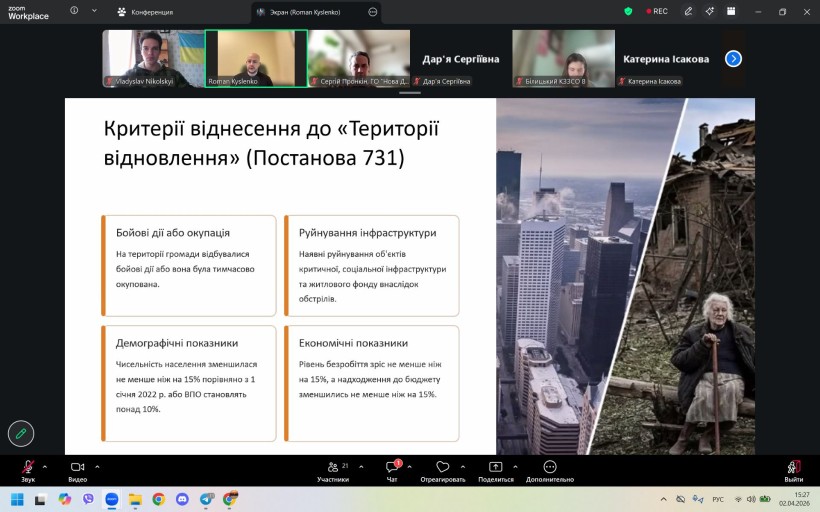Select Сергій Пронкін video thumbnail
The width and height of the screenshot is (820, 512).
click(x=359, y=58)
